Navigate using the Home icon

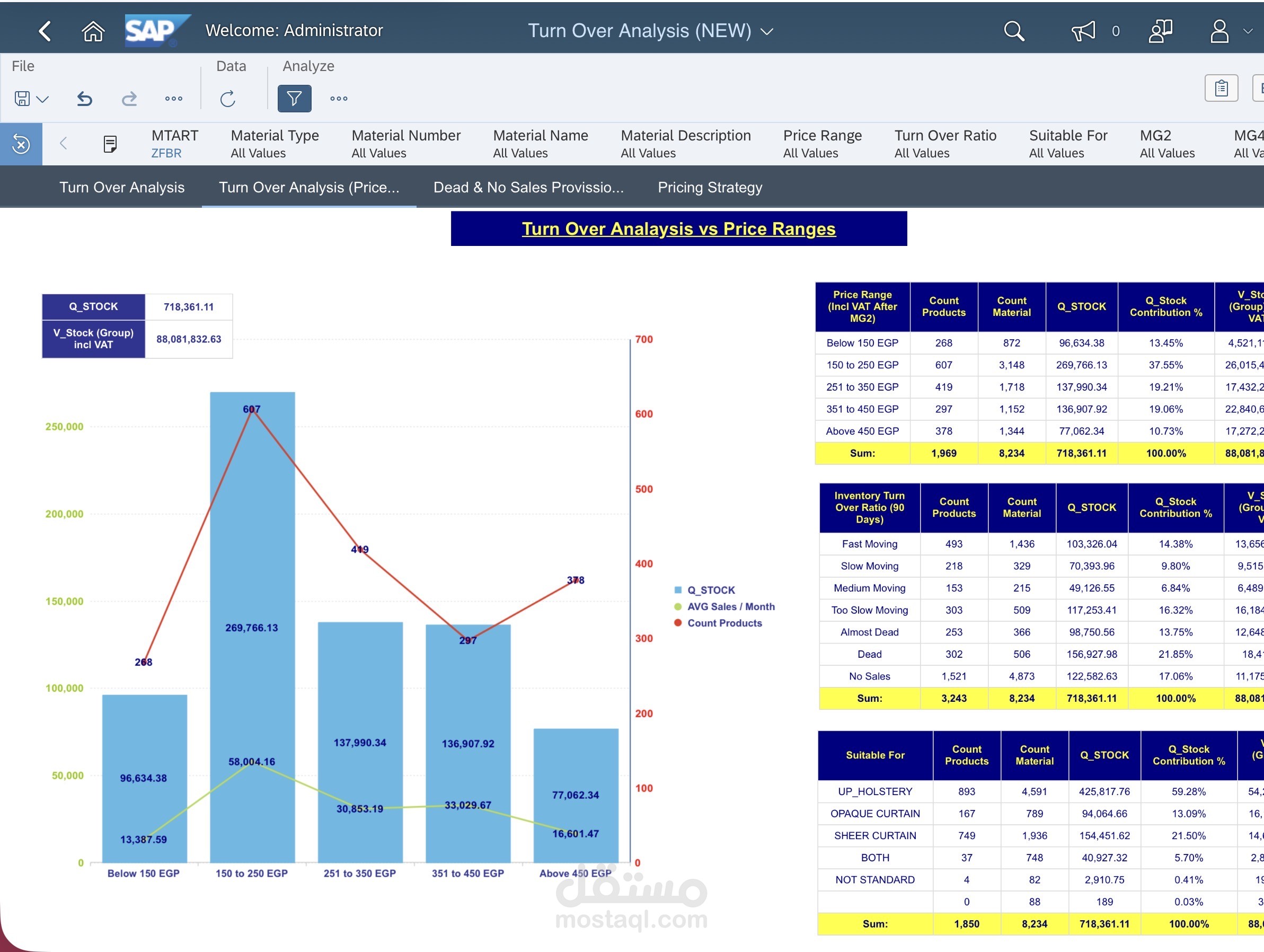(93, 31)
